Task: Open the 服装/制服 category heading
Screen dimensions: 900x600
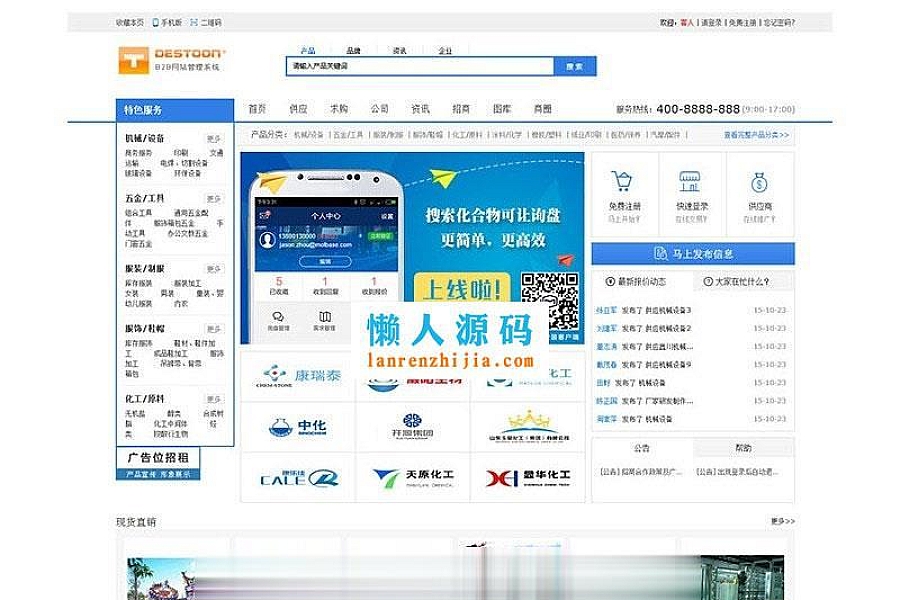Action: tap(145, 268)
